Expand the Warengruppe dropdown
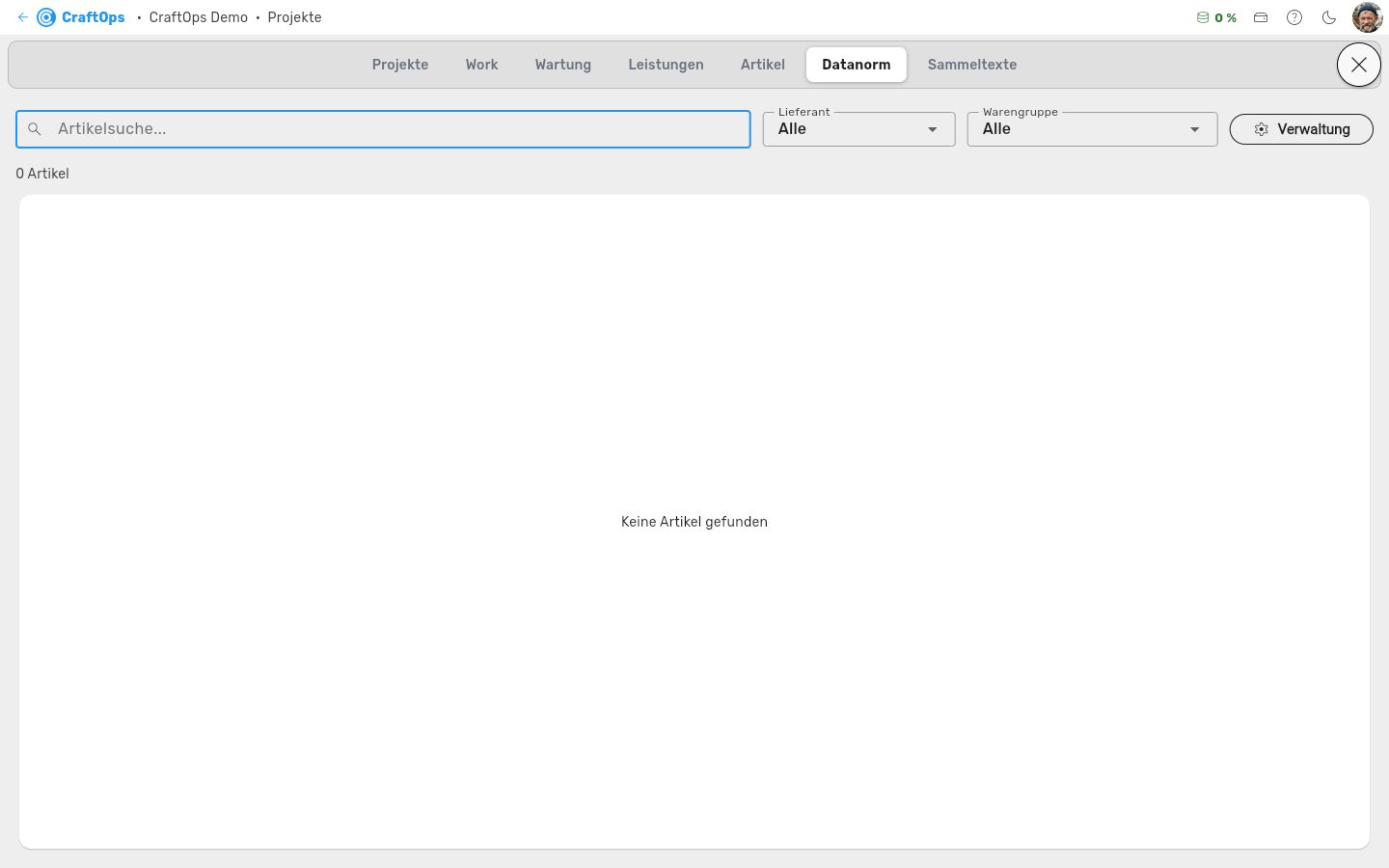This screenshot has height=868, width=1389. tap(1092, 129)
